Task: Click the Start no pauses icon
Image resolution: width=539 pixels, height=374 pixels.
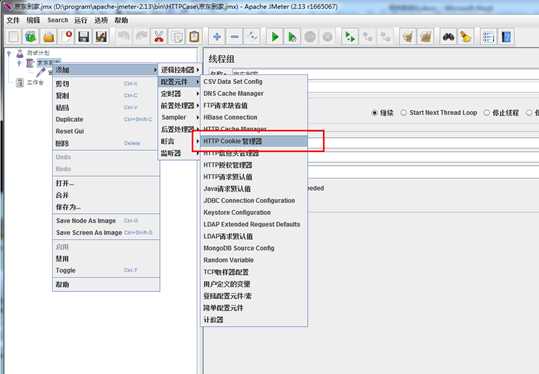Action: click(x=292, y=36)
